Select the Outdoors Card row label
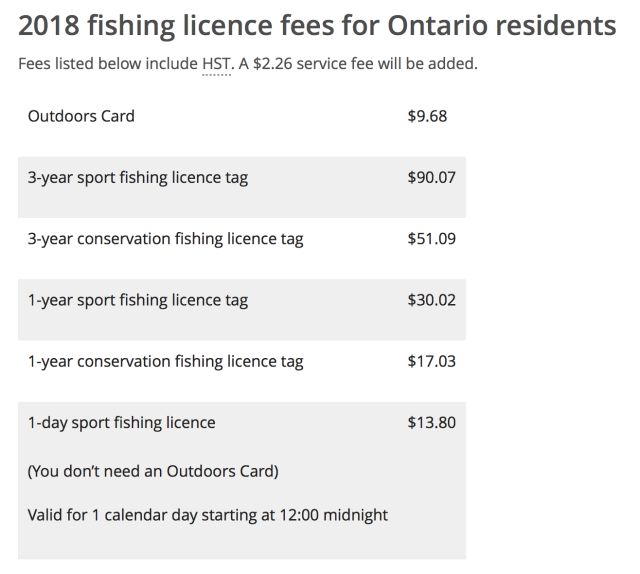The image size is (640, 574). pyautogui.click(x=81, y=116)
